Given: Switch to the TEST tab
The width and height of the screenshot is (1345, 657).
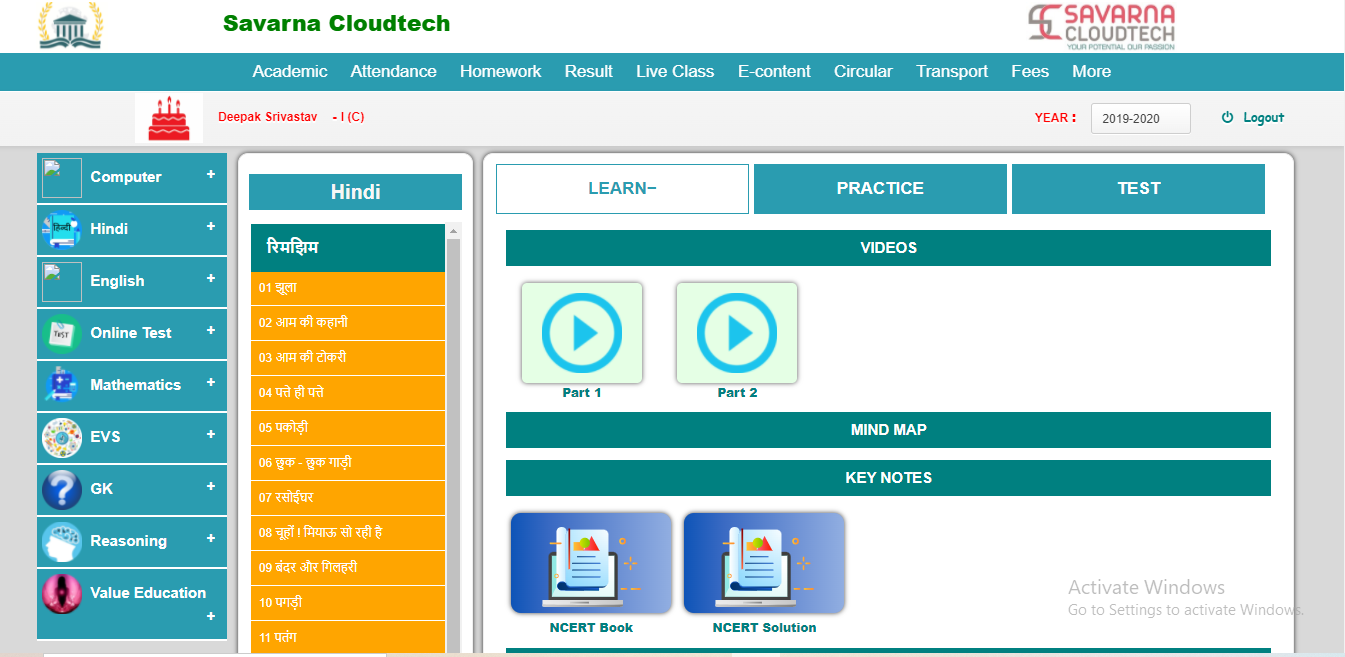Looking at the screenshot, I should pyautogui.click(x=1138, y=189).
